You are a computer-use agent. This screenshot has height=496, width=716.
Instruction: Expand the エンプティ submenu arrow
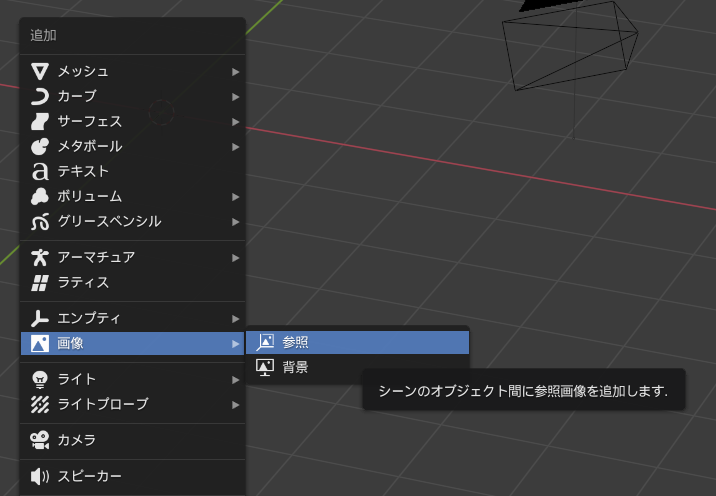(235, 319)
